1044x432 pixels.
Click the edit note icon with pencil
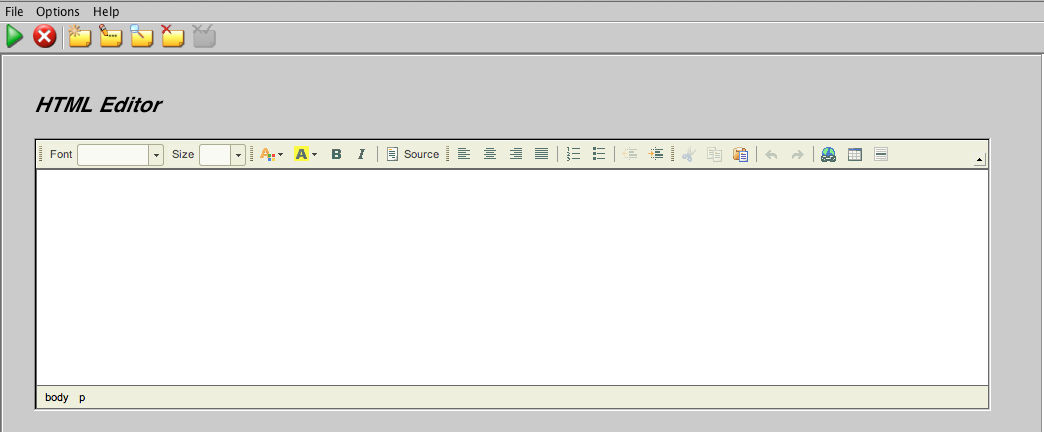coord(111,36)
